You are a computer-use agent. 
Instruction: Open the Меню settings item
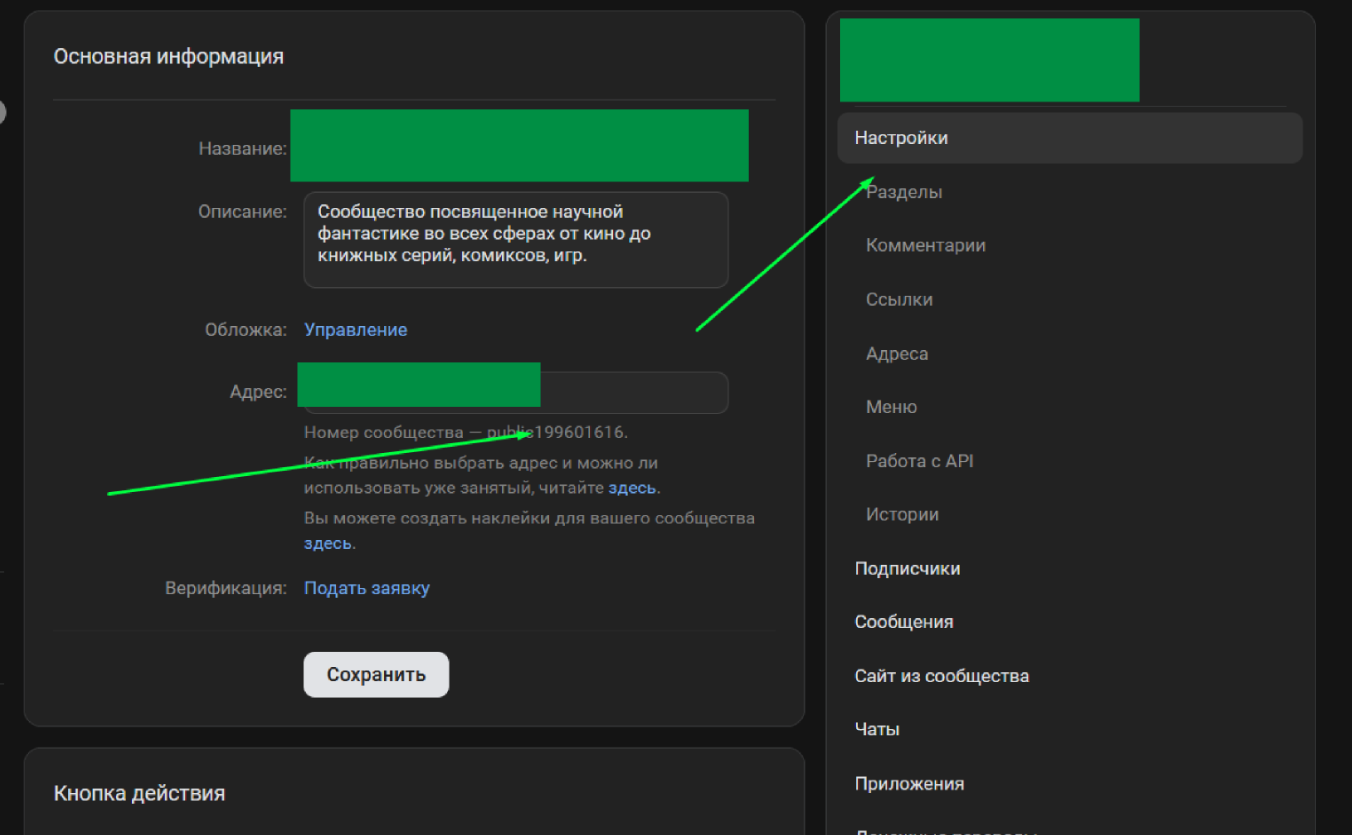coord(891,407)
